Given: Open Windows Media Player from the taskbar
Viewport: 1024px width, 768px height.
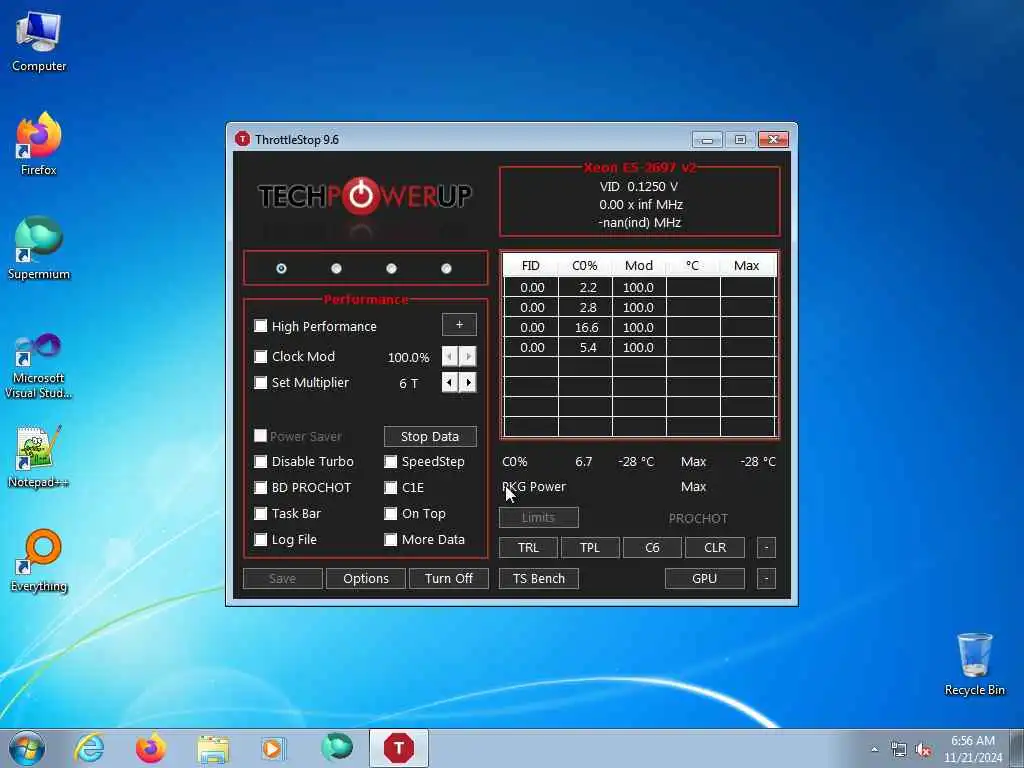Looking at the screenshot, I should click(272, 748).
